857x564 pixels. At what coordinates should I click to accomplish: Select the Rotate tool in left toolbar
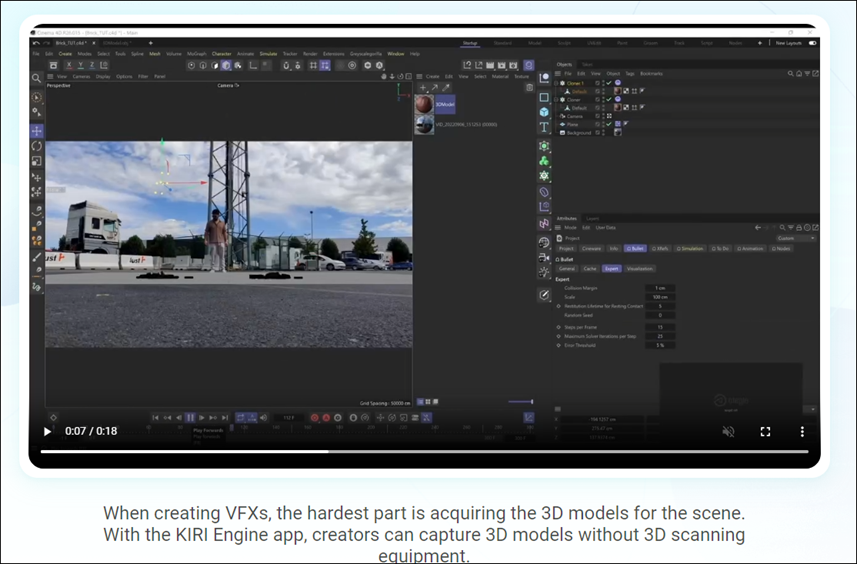pyautogui.click(x=37, y=146)
